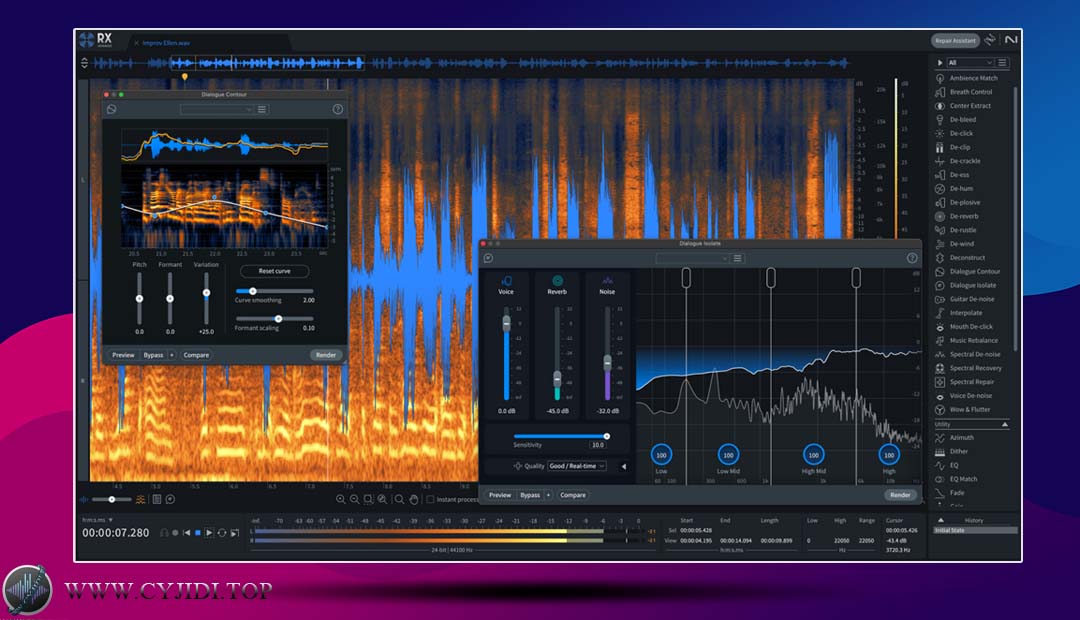Viewport: 1080px width, 620px height.
Task: Toggle Bypass in the Dialogue Contour window
Action: [x=154, y=355]
